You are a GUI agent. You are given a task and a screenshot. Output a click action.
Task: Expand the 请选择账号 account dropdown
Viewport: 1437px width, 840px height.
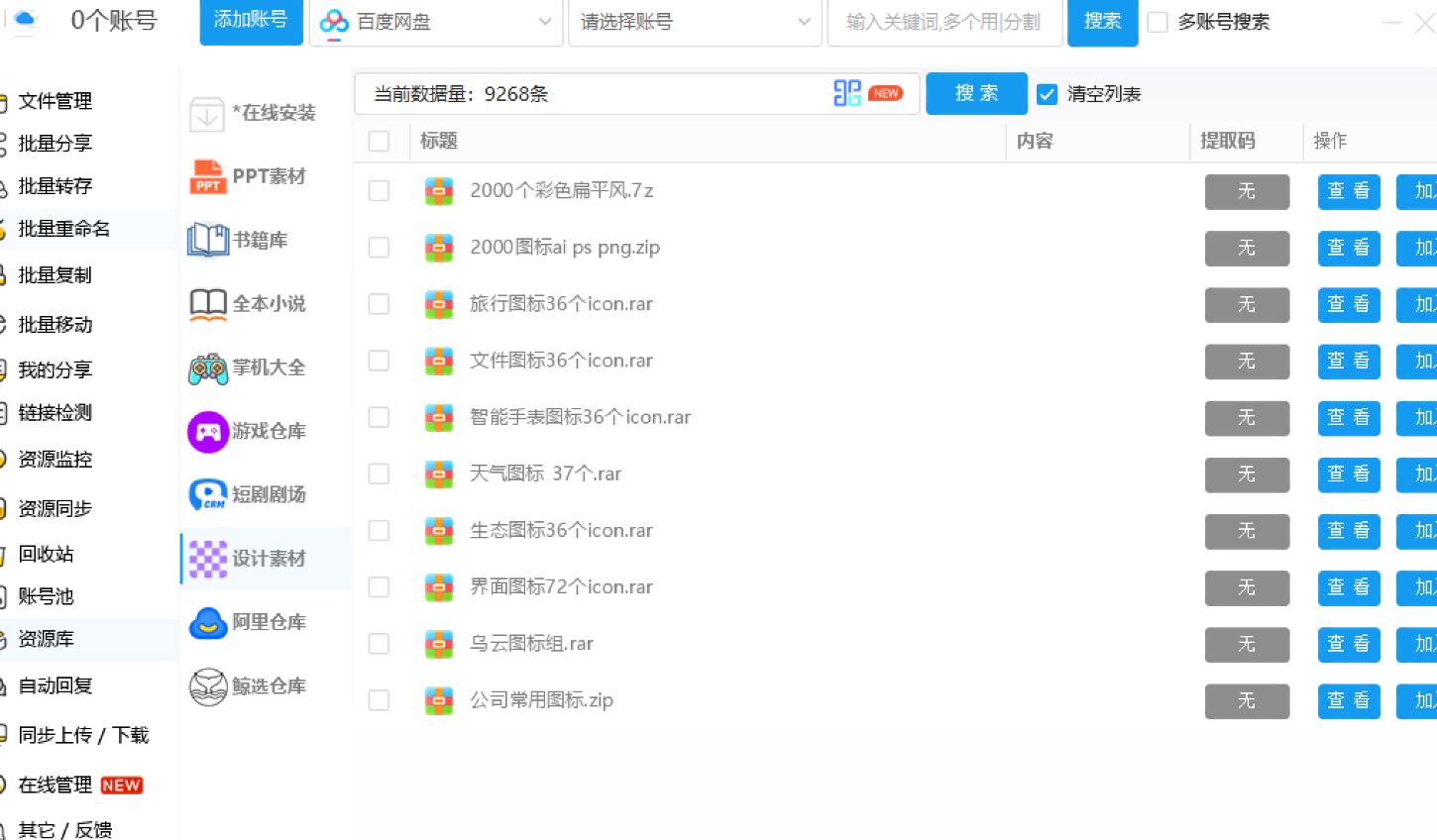click(694, 21)
